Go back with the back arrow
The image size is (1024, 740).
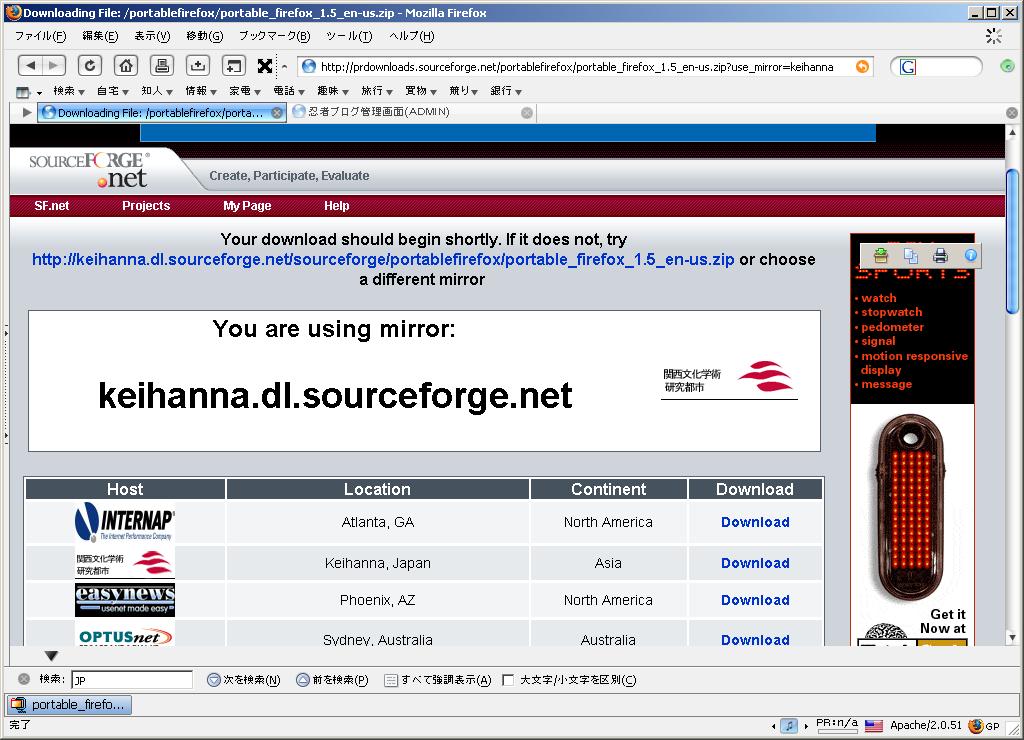(30, 65)
